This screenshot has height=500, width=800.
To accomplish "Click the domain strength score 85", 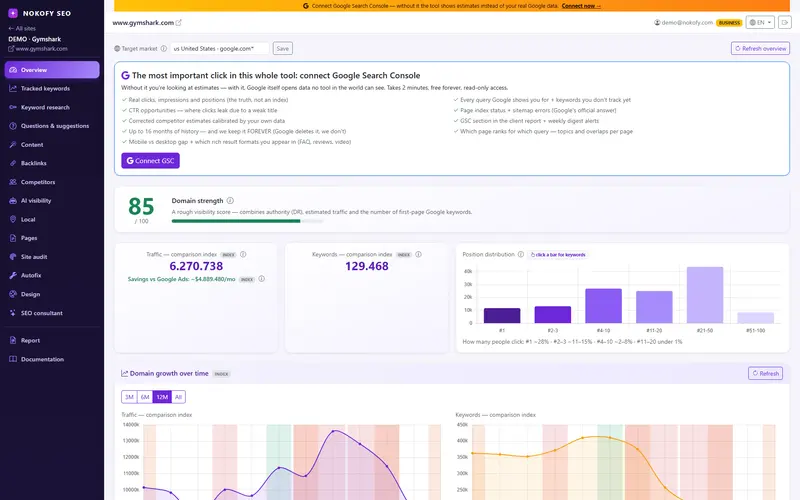I will coord(141,206).
